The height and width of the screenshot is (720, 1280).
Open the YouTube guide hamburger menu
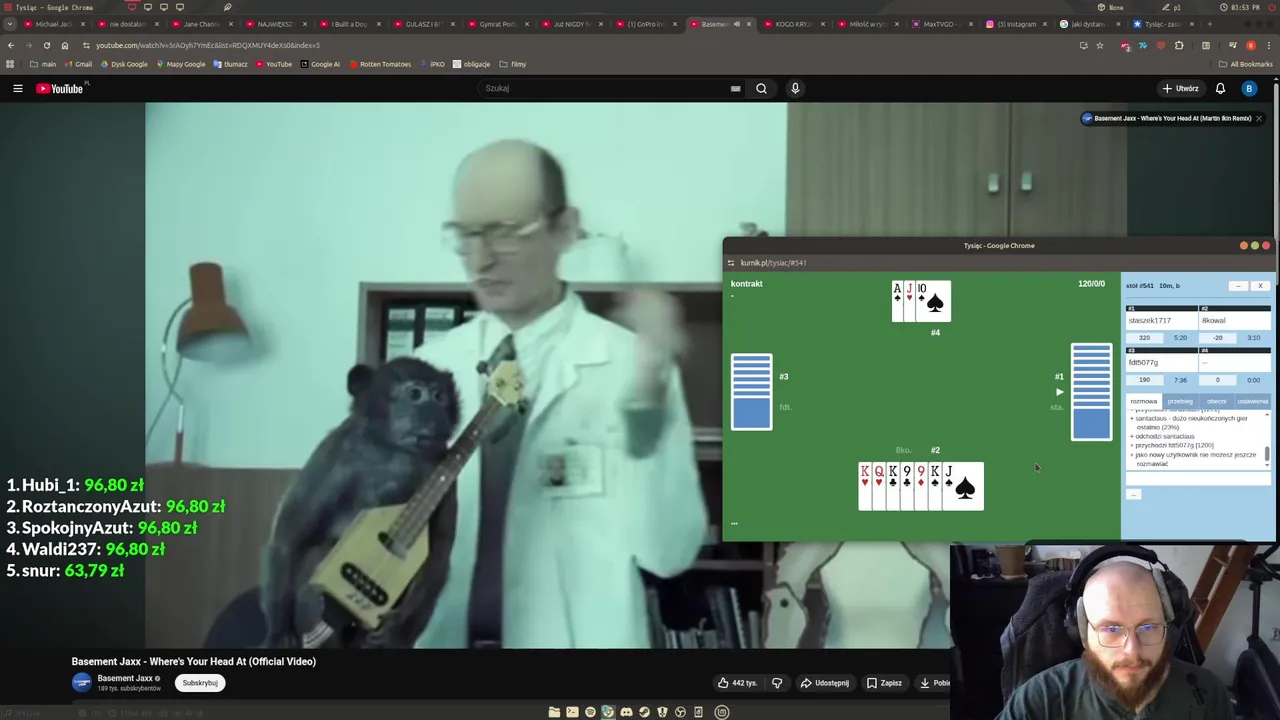pos(17,89)
